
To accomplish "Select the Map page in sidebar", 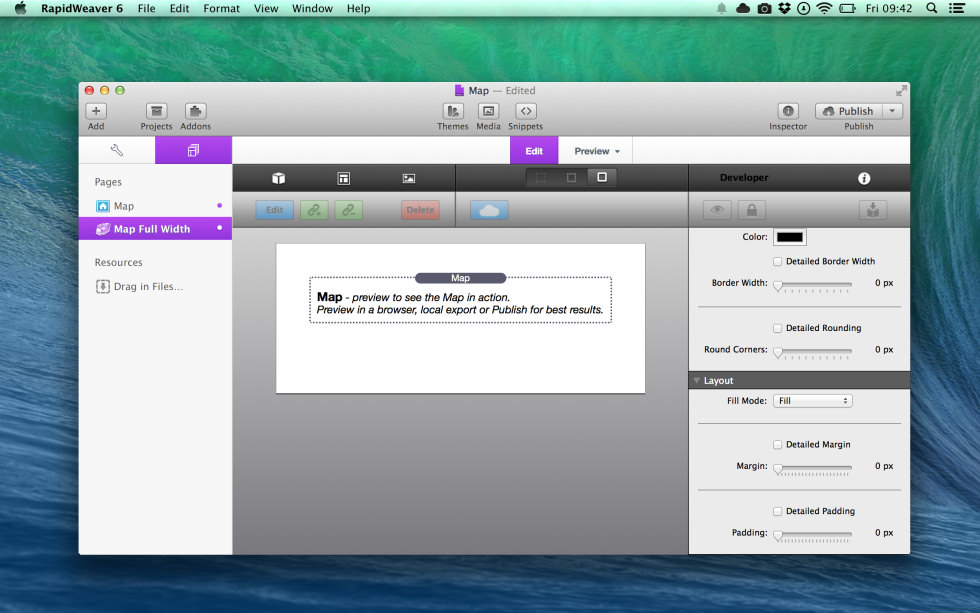I will pos(155,206).
